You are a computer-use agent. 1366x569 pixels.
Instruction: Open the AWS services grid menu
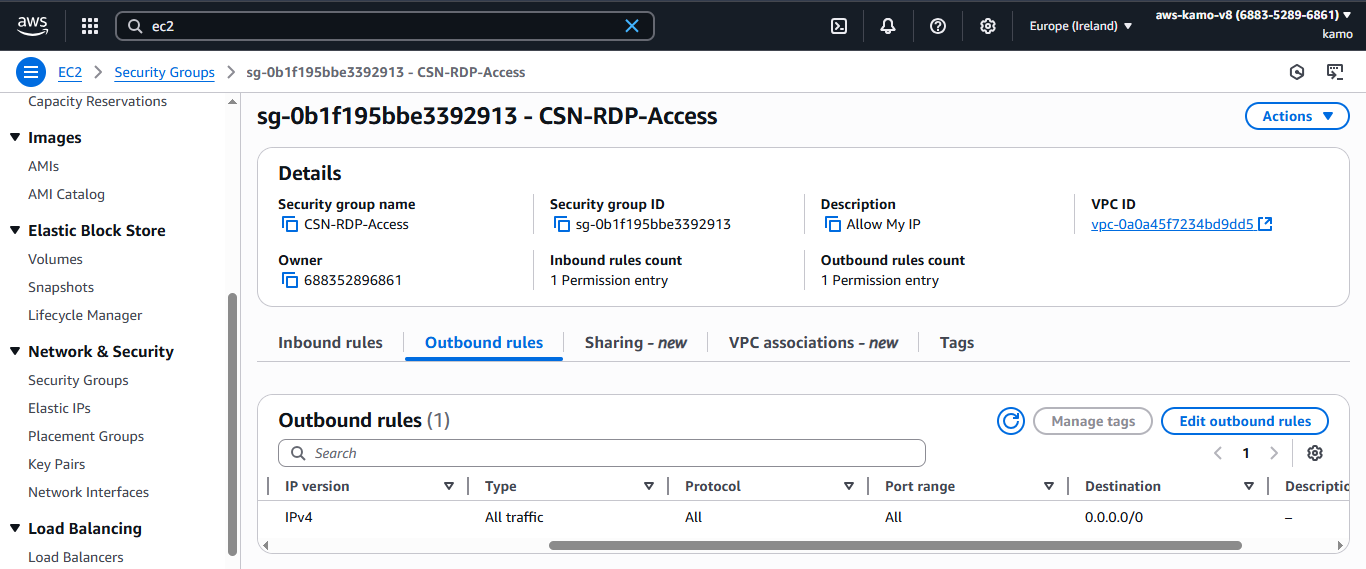pyautogui.click(x=90, y=26)
